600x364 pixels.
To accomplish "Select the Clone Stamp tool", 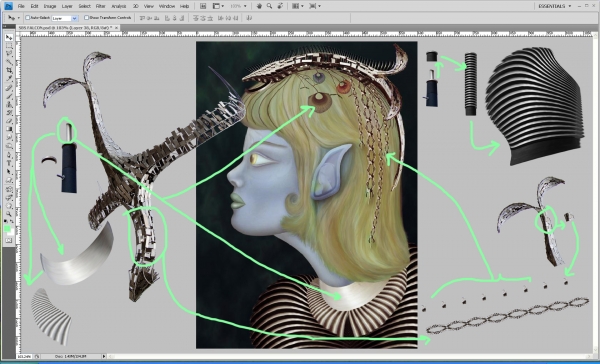I will pos(9,104).
